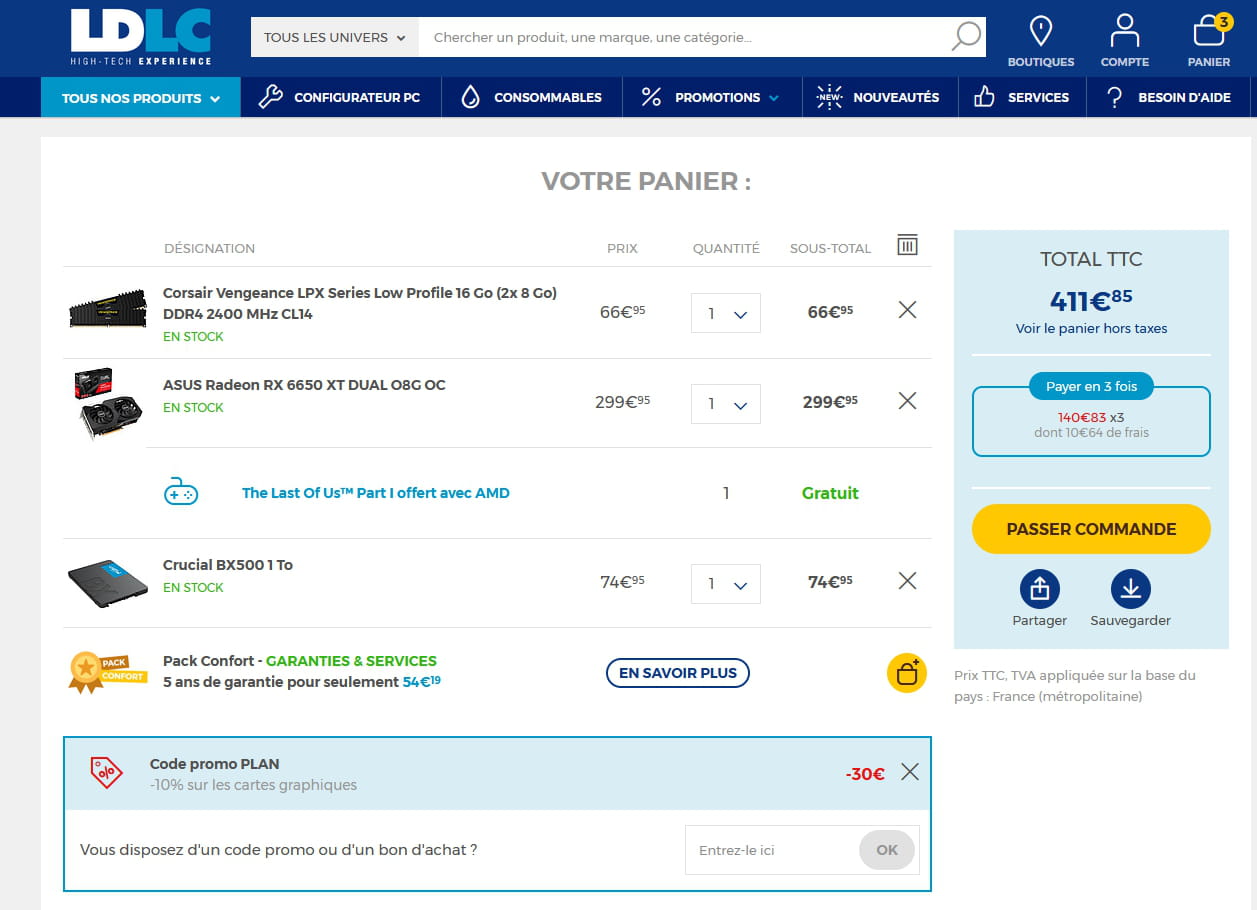
Task: Add Pack Confort with the yellow basket icon
Action: pyautogui.click(x=906, y=673)
